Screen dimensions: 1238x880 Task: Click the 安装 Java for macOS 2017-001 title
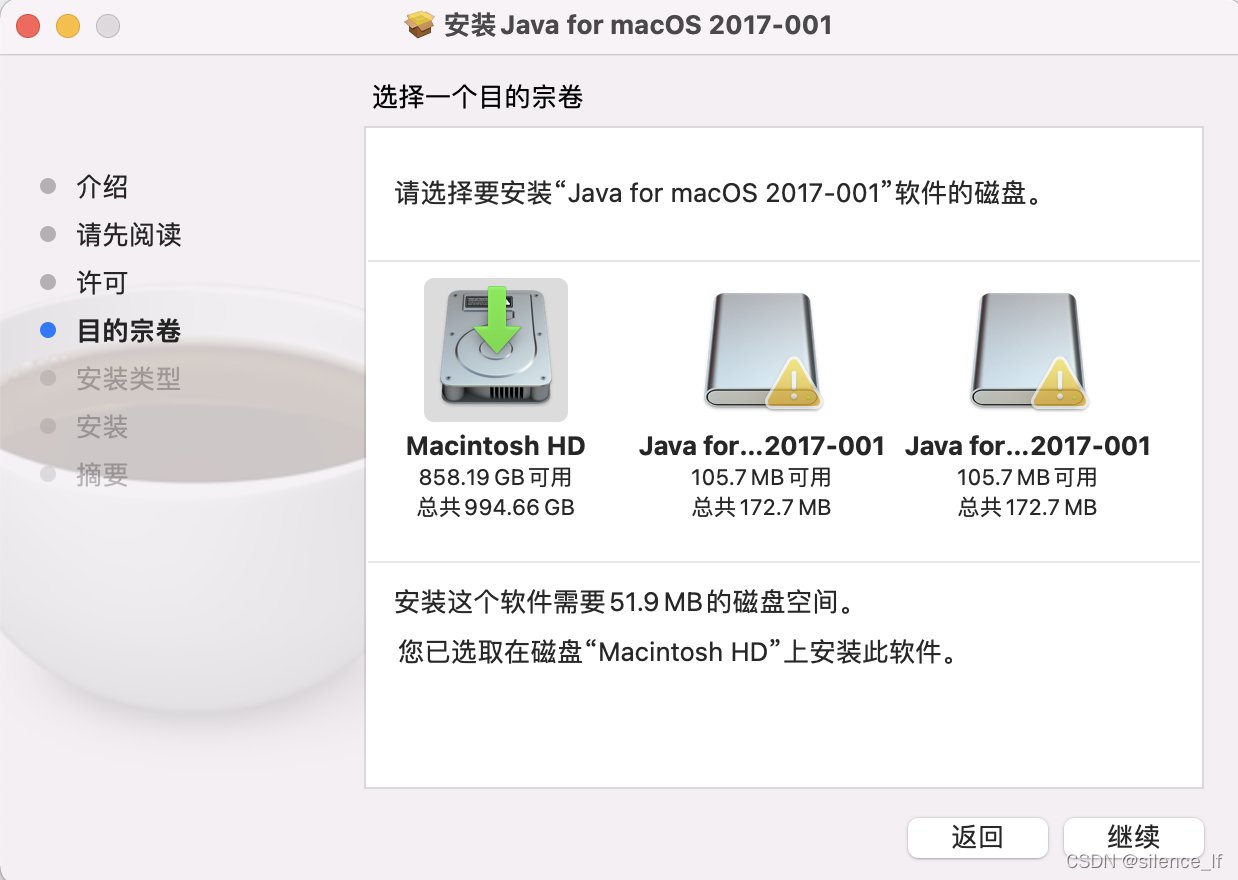pos(638,25)
